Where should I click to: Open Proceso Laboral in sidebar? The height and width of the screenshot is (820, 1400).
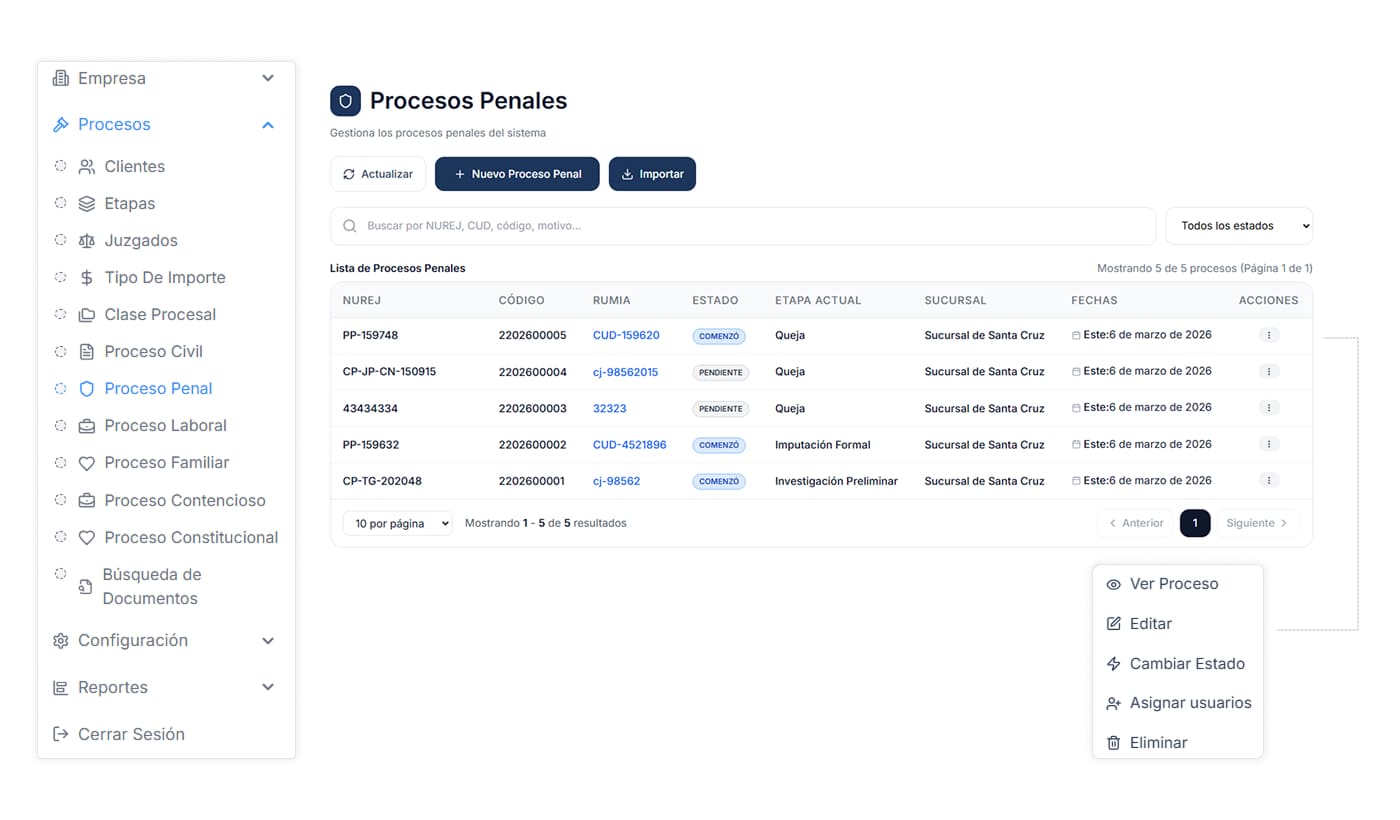(166, 426)
